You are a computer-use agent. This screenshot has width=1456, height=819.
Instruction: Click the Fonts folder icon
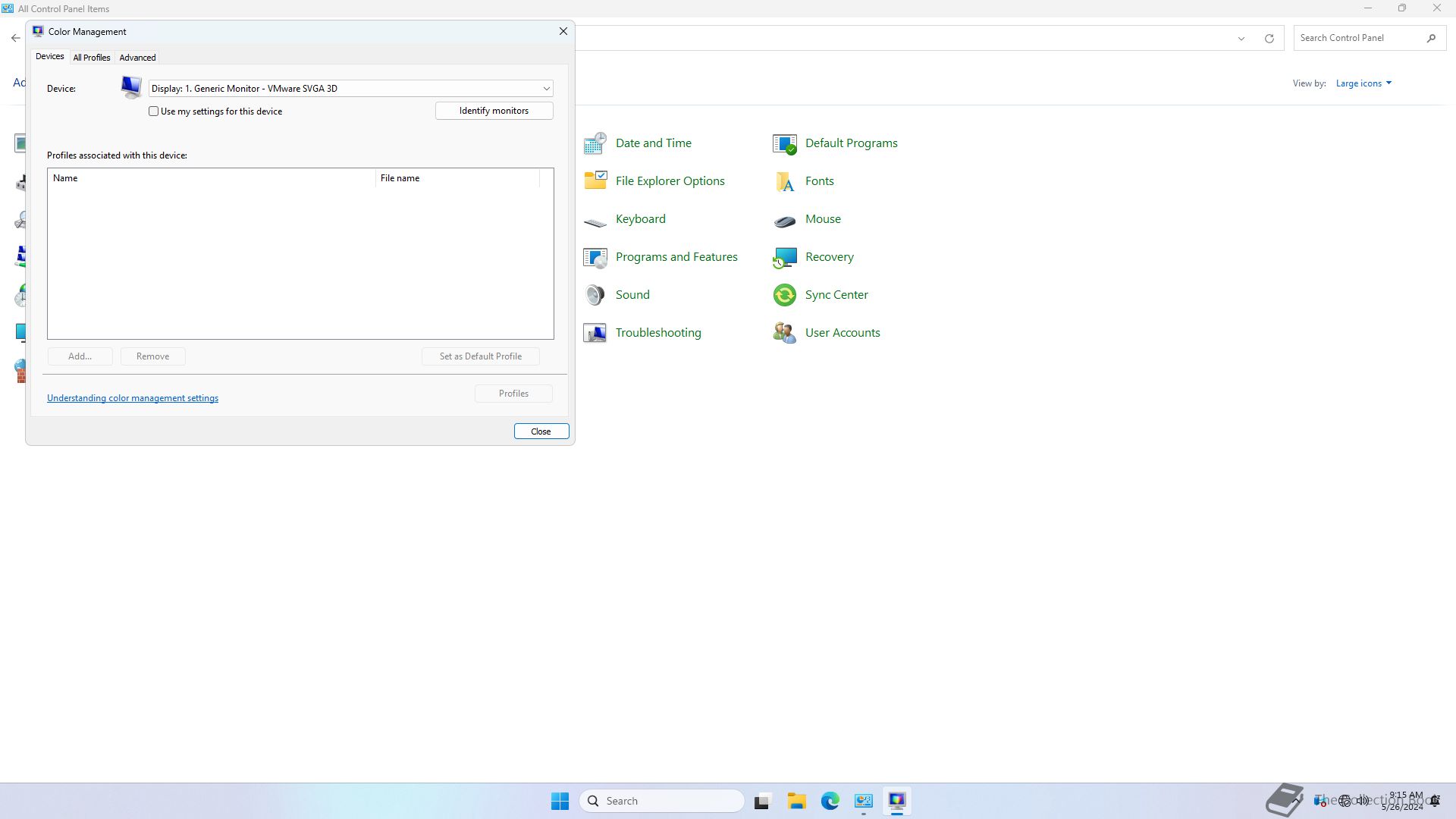point(785,181)
